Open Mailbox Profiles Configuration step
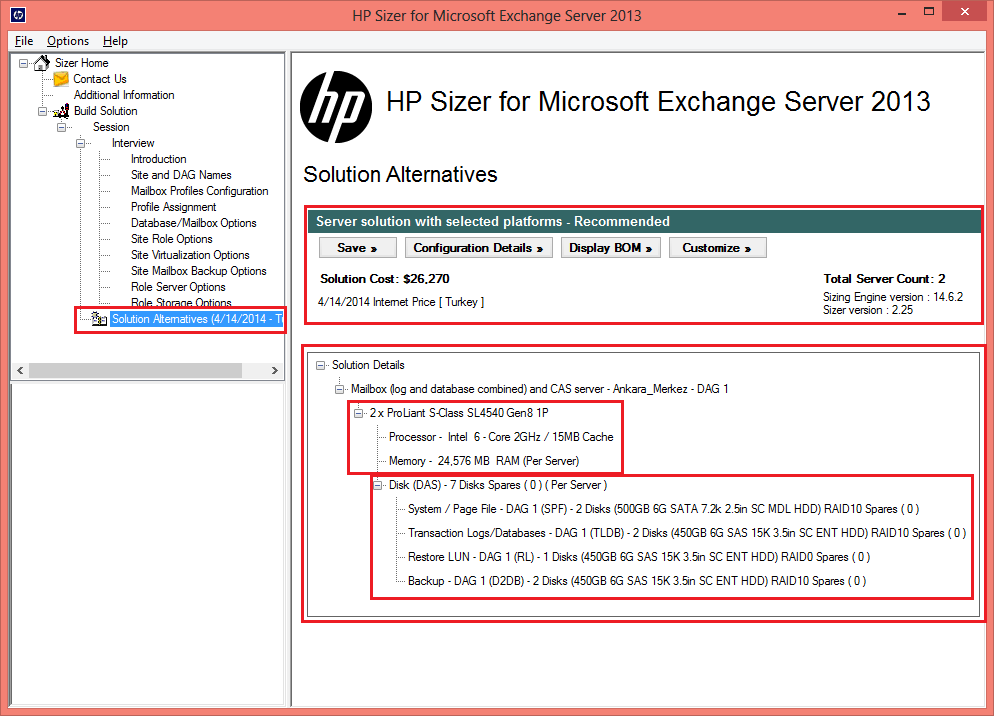This screenshot has height=716, width=994. pos(200,191)
